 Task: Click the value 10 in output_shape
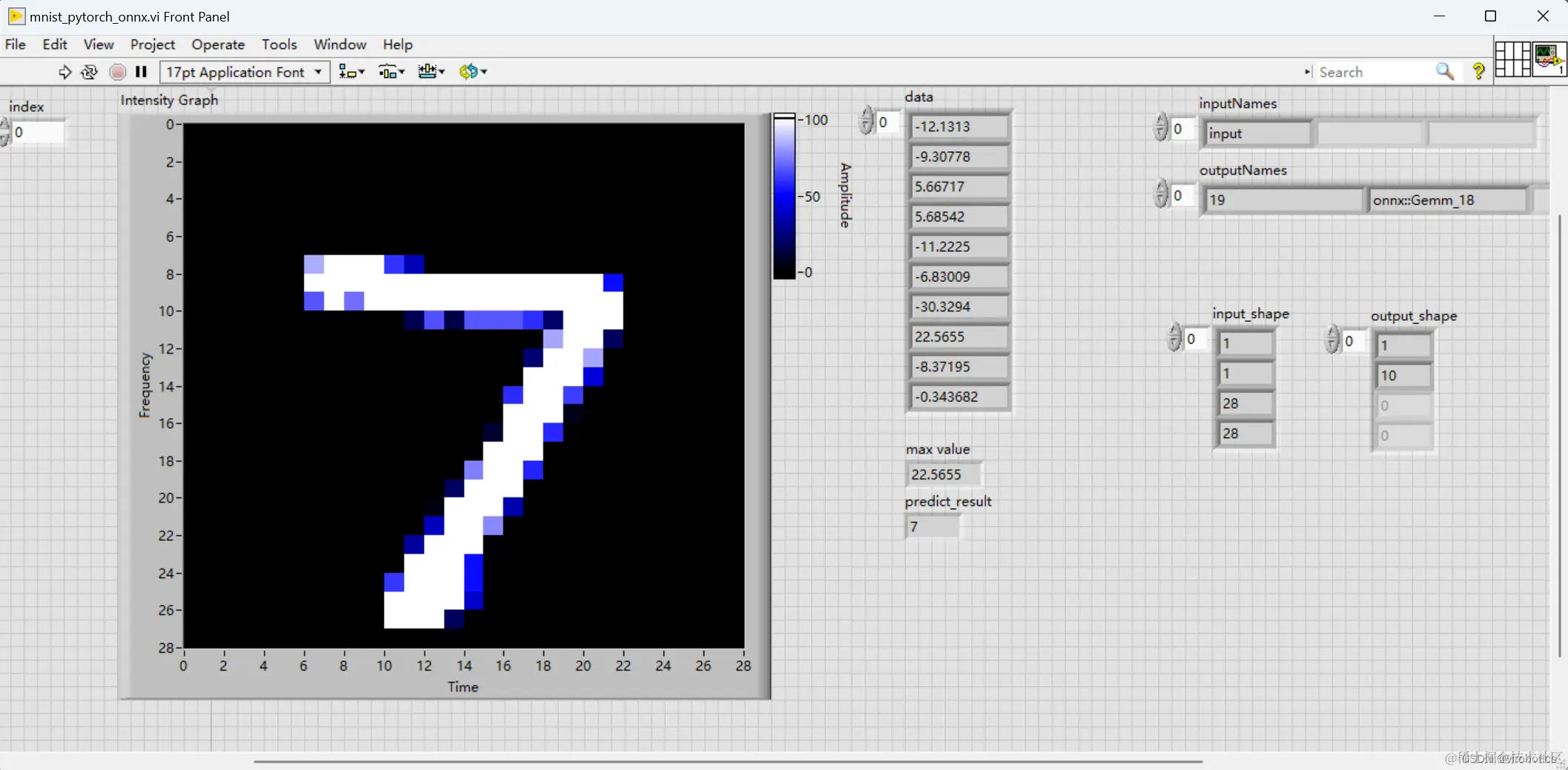pyautogui.click(x=1403, y=376)
